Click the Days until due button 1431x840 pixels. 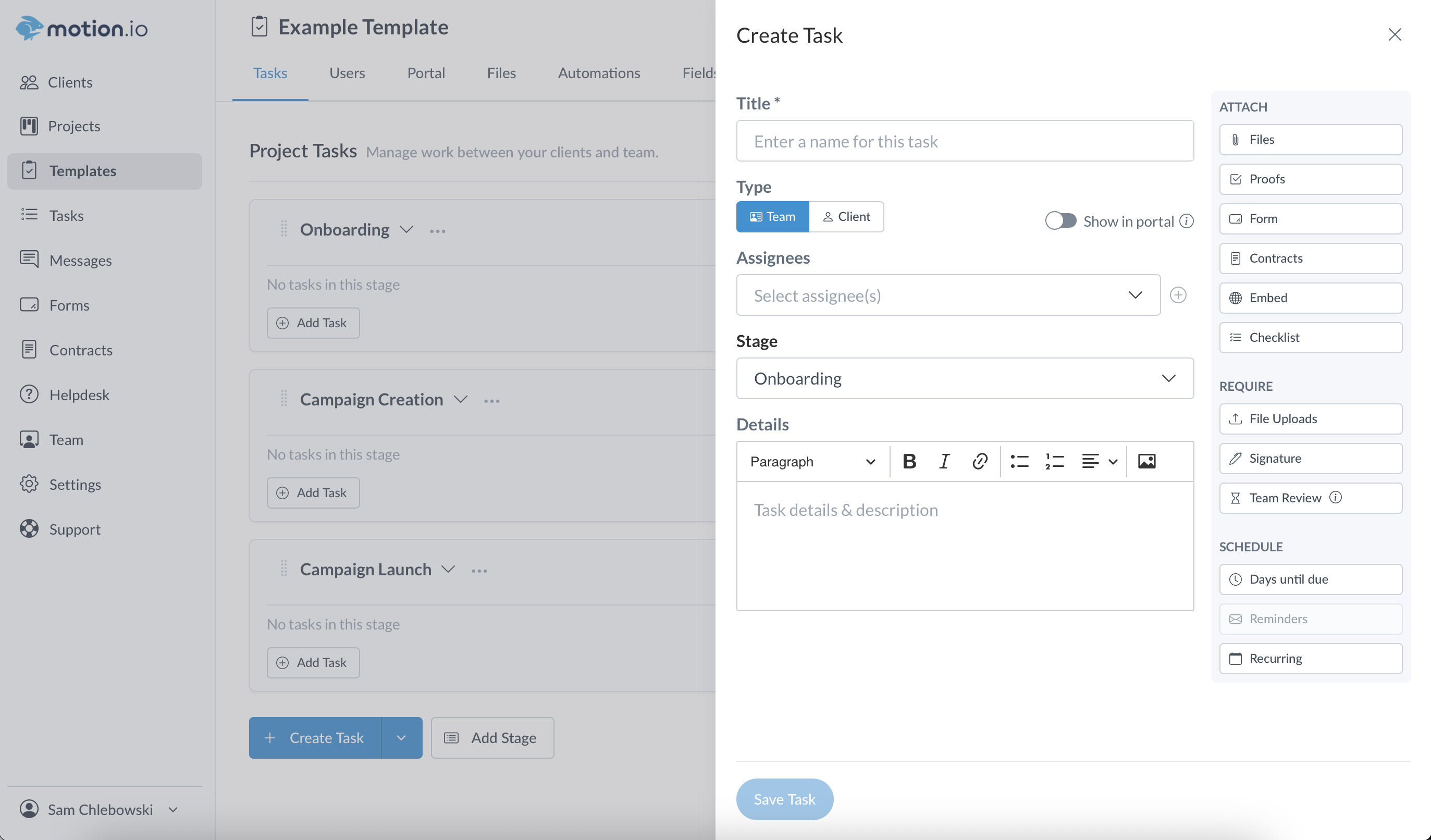(x=1310, y=579)
